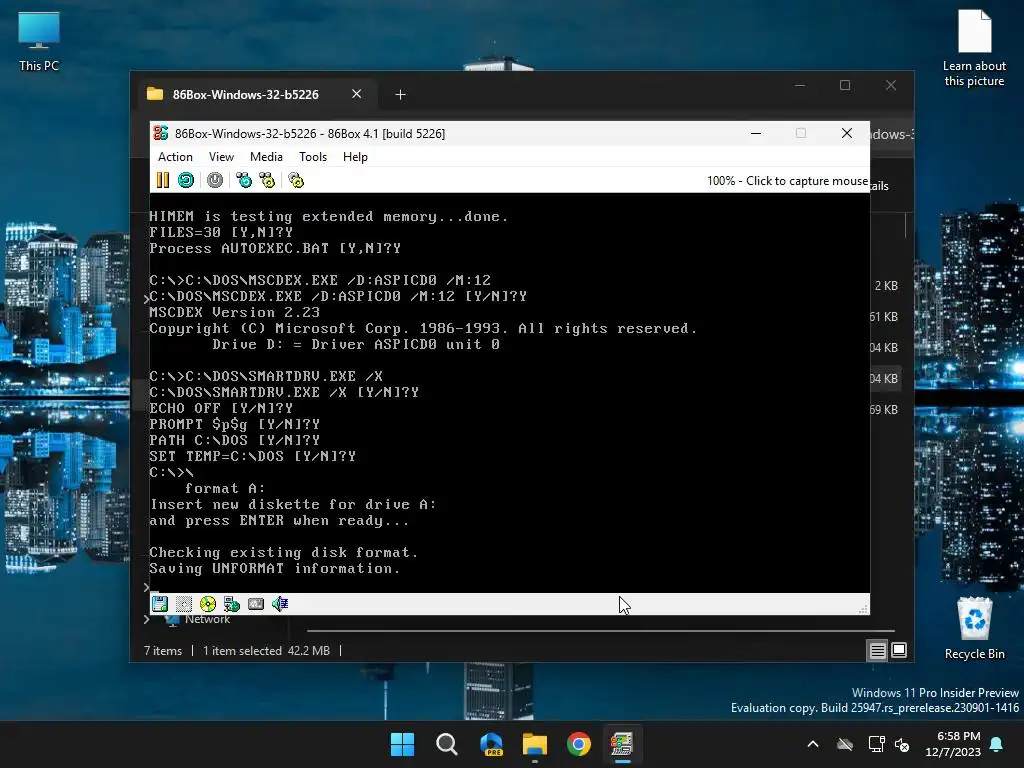
Task: Switch Explorer to large thumbnails view
Action: click(x=899, y=650)
